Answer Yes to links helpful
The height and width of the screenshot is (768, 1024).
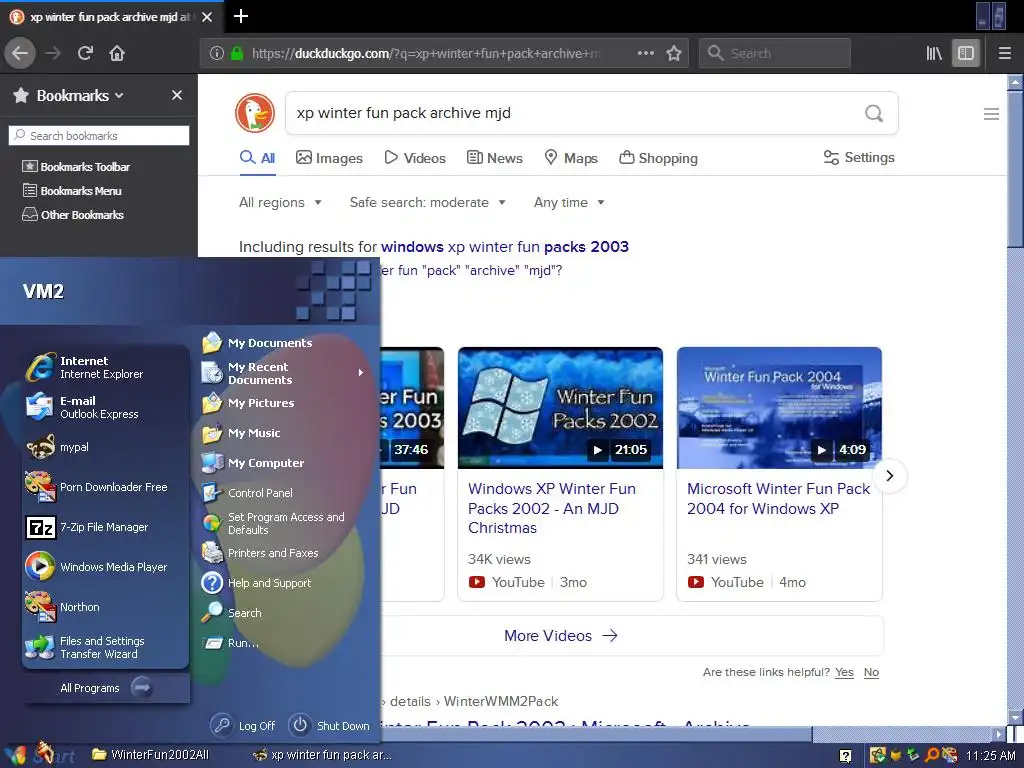pos(844,672)
